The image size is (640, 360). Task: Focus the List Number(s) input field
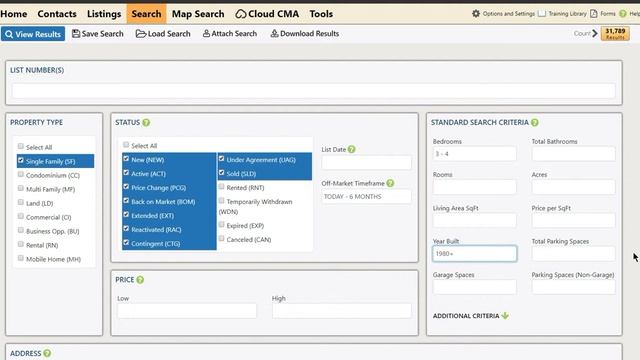(313, 91)
